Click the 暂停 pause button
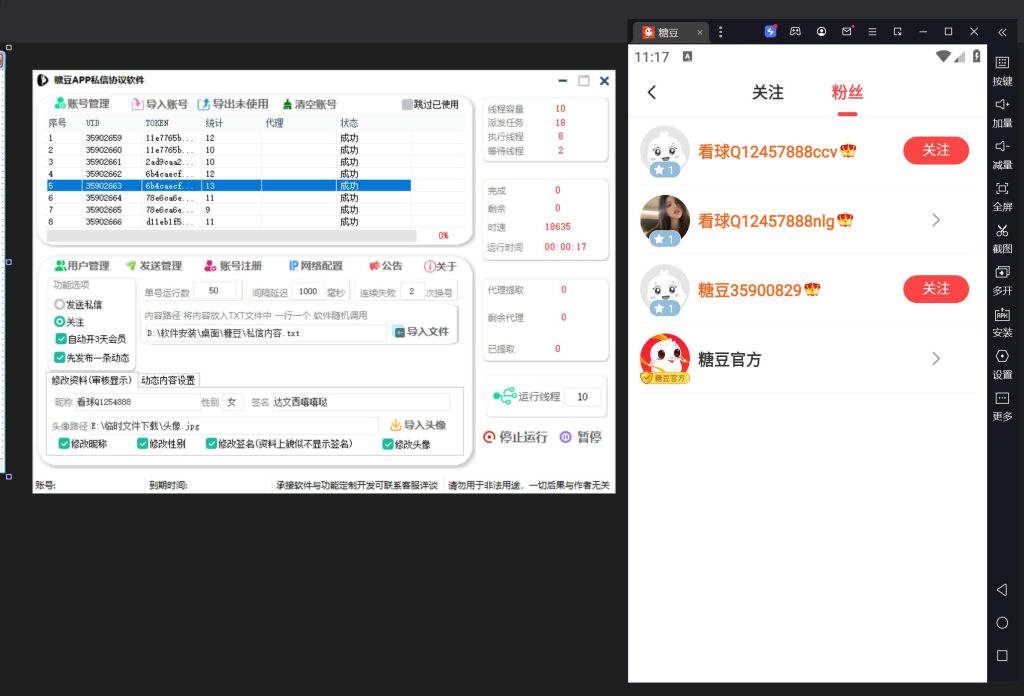 tap(581, 437)
